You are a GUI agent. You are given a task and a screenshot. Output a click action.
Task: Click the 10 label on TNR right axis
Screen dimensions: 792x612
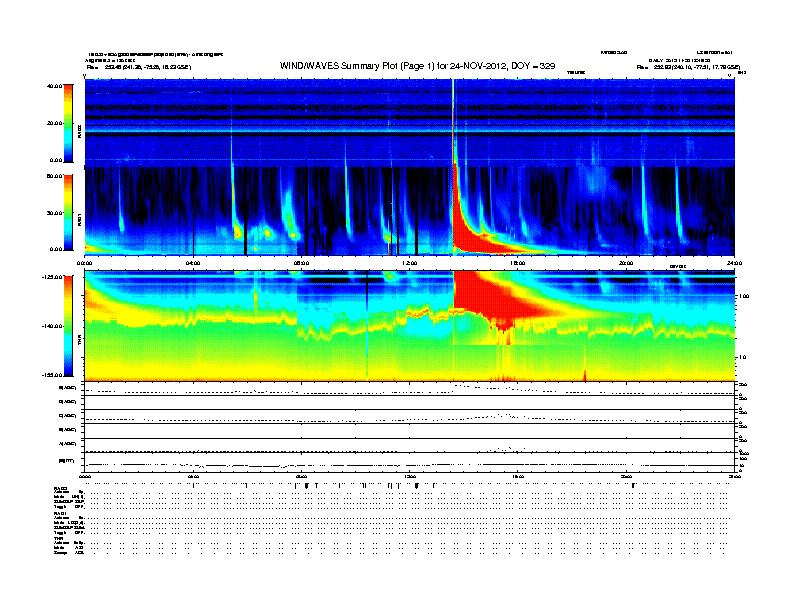[742, 358]
